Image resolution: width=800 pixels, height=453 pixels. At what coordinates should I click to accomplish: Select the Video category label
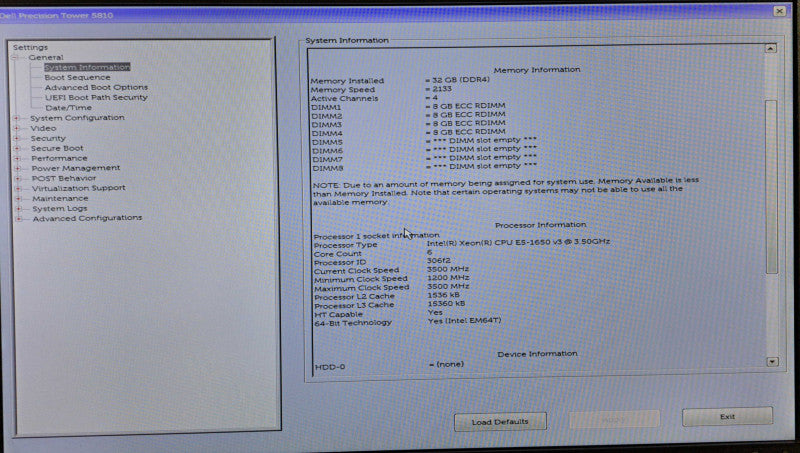(43, 128)
